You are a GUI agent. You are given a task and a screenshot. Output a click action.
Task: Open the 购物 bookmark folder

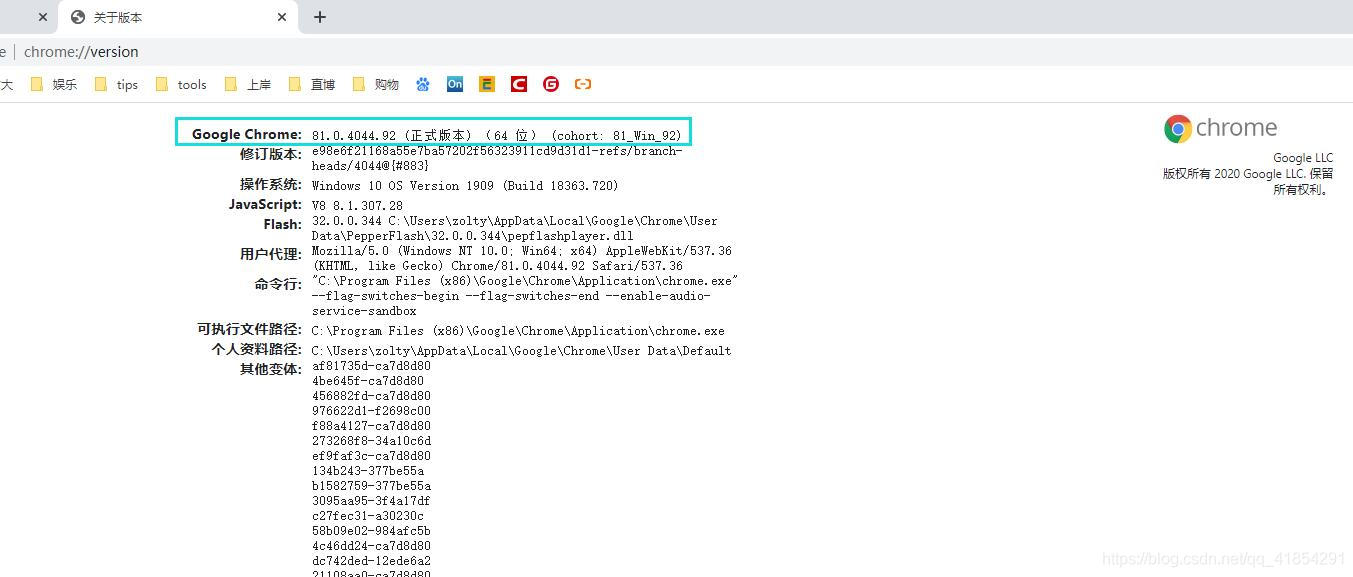coord(376,85)
